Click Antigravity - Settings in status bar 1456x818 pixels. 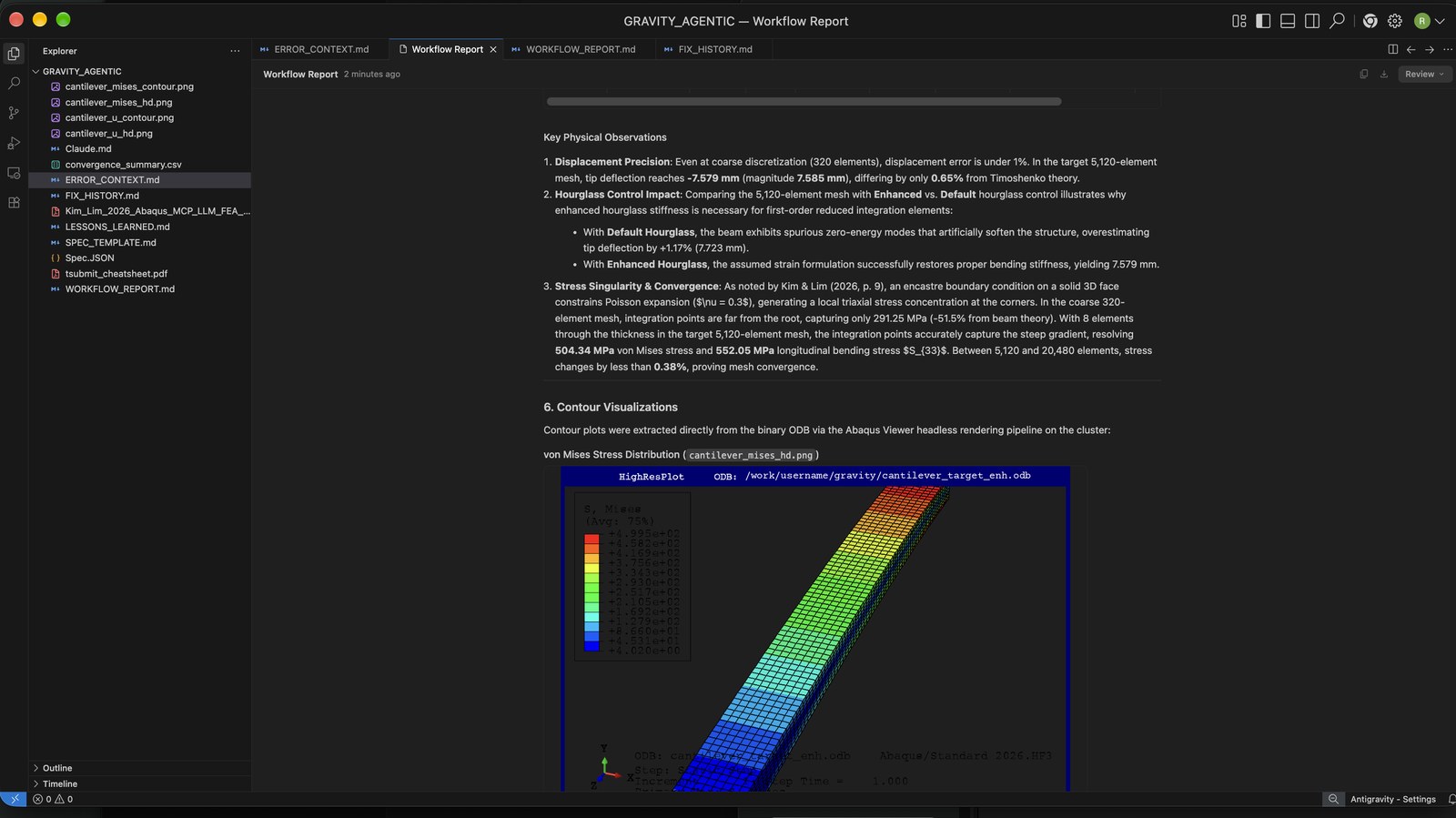point(1392,799)
